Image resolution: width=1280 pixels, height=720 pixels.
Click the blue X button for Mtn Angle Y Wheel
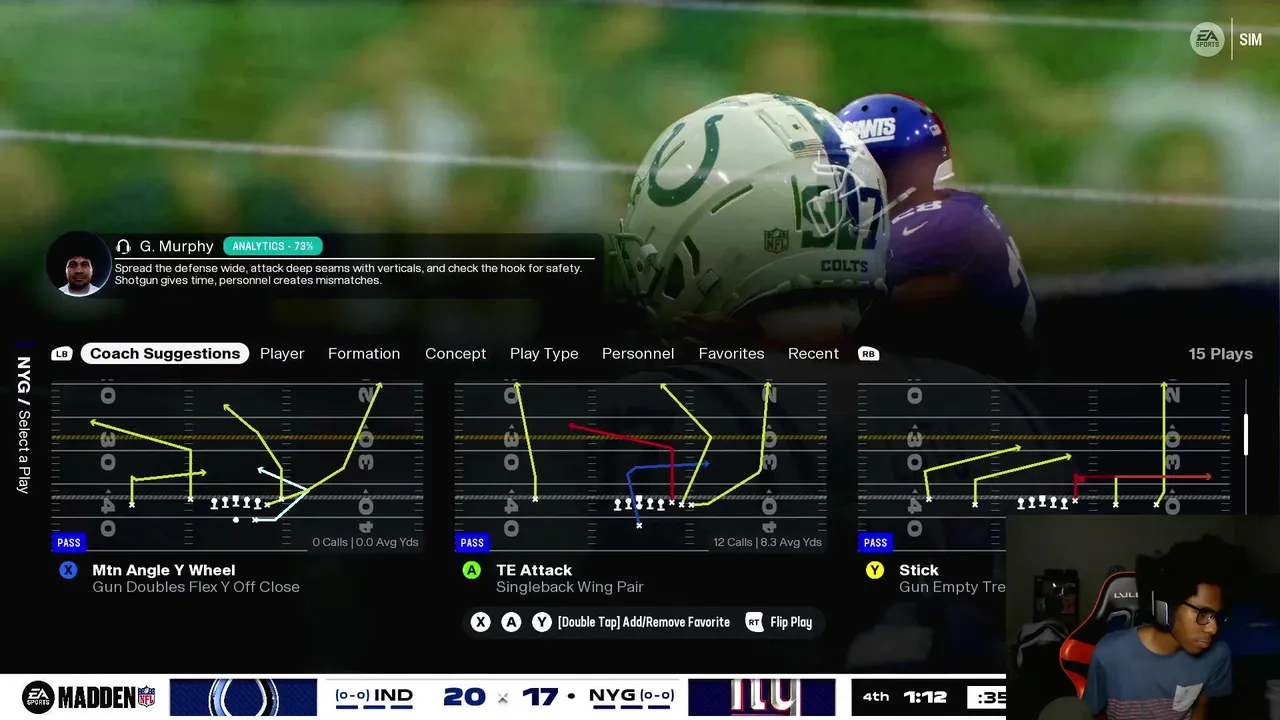tap(68, 570)
